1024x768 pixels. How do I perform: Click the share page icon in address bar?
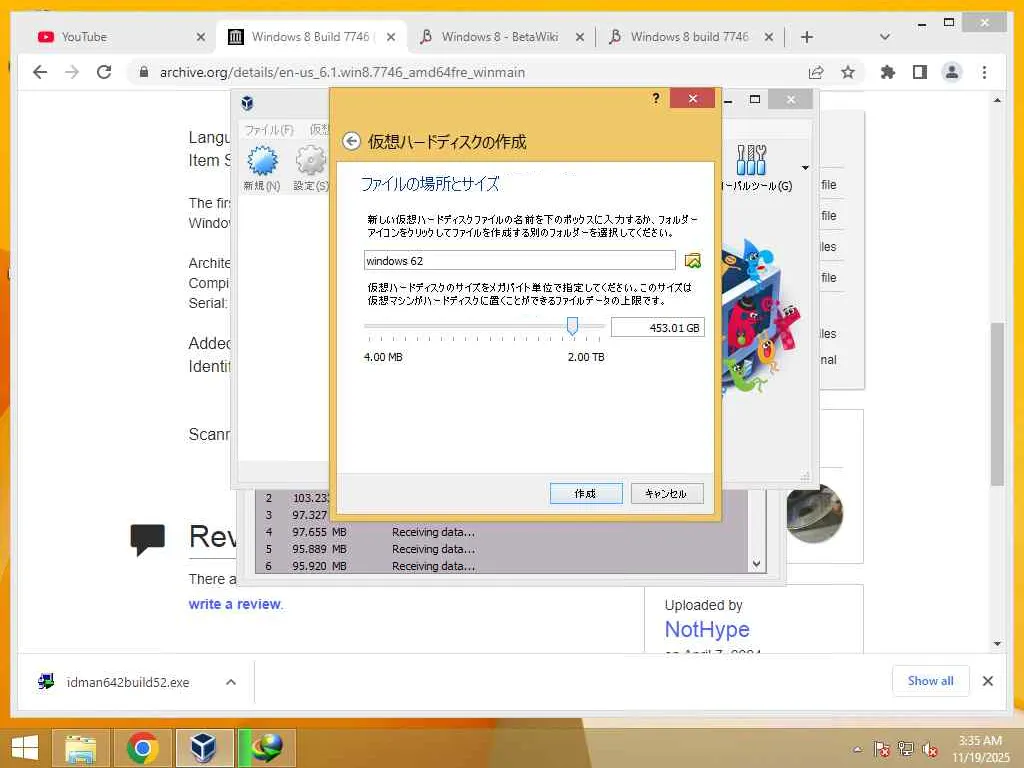tap(816, 72)
